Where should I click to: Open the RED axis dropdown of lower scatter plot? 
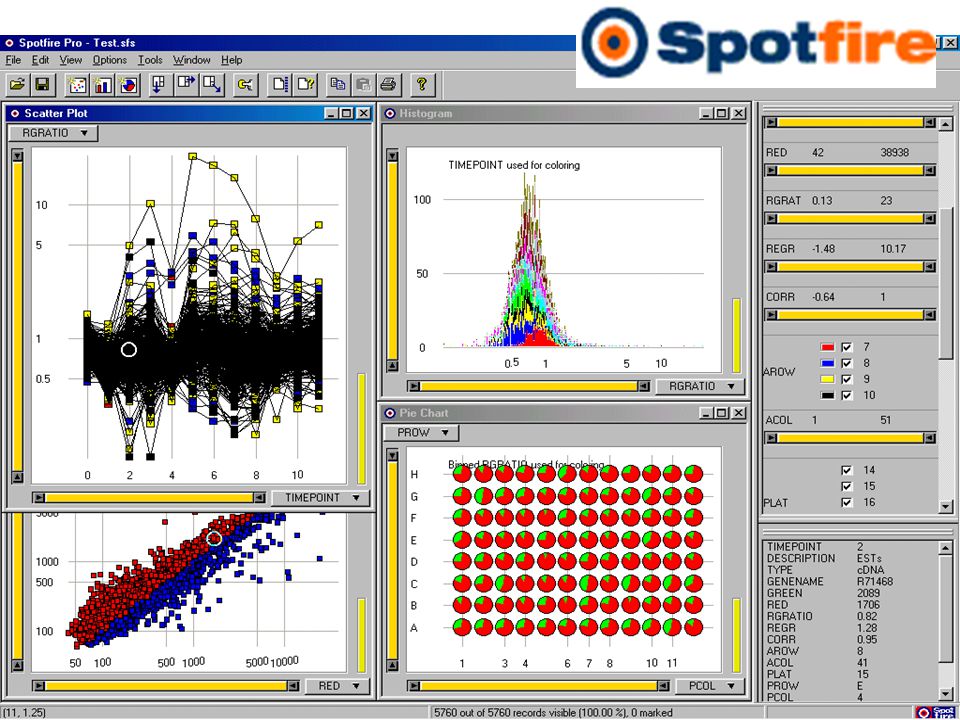click(x=337, y=686)
